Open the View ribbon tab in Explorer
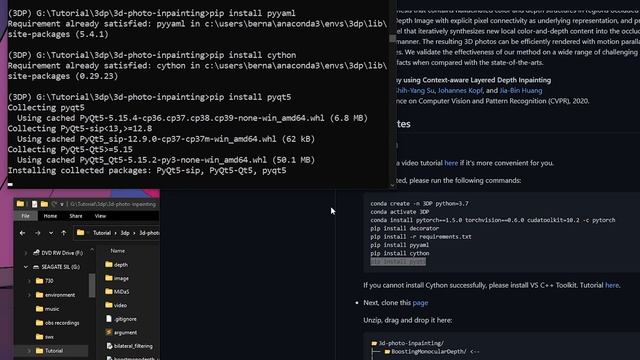Image resolution: width=640 pixels, height=360 pixels. (100, 216)
